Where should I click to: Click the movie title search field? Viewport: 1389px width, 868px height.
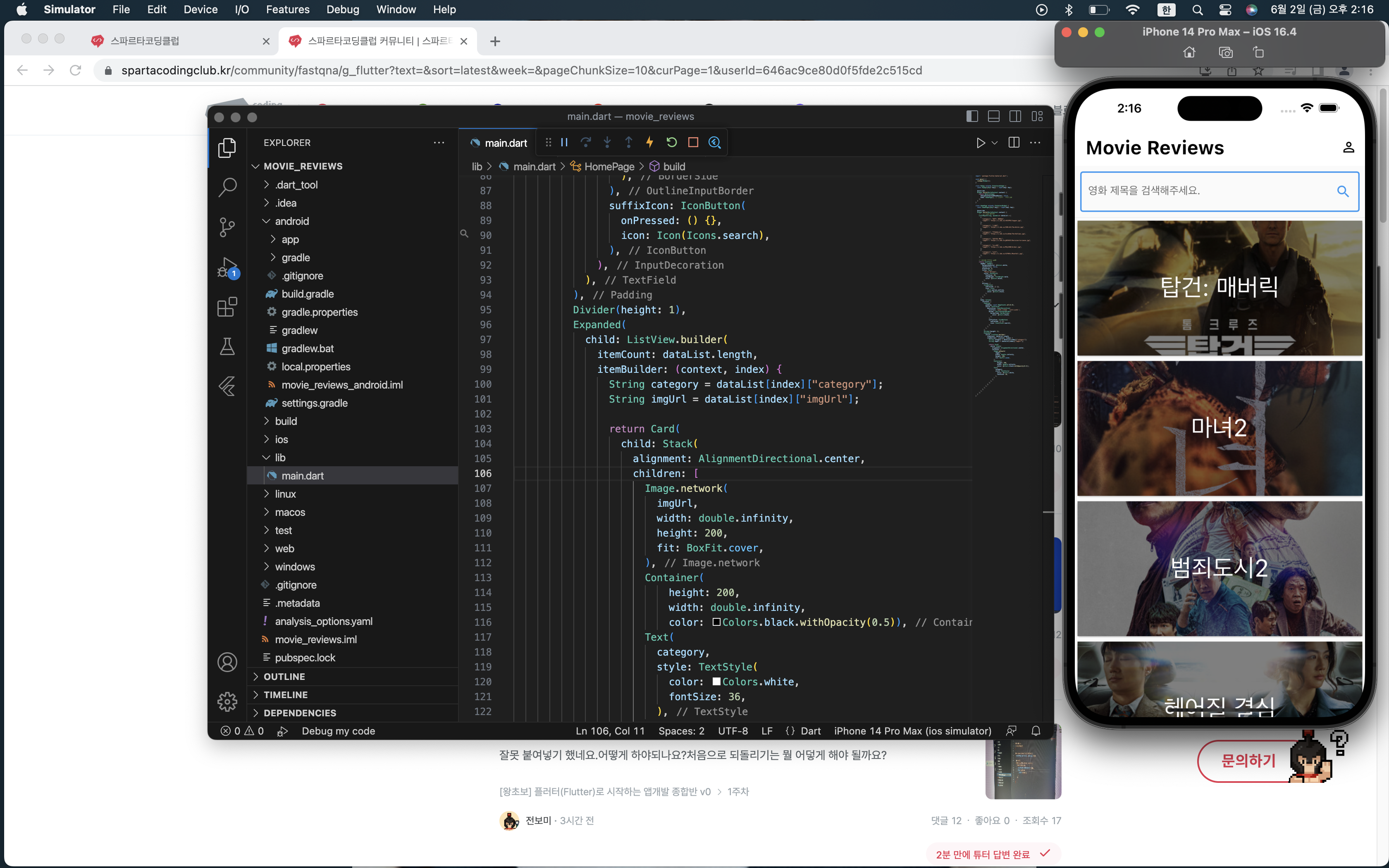click(x=1220, y=191)
